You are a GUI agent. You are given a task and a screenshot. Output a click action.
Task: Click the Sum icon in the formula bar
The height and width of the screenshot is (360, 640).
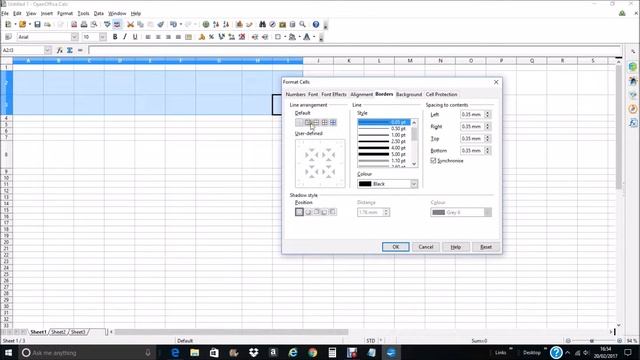click(x=70, y=50)
